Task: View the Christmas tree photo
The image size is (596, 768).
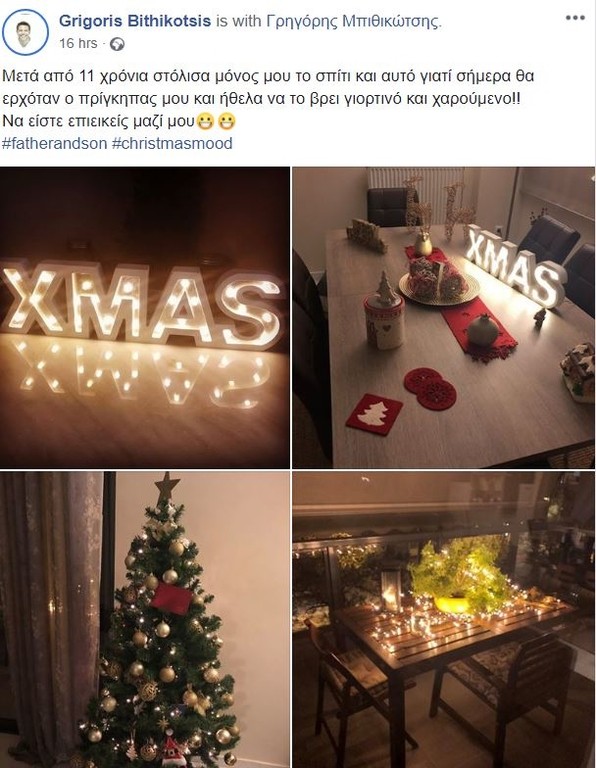Action: pyautogui.click(x=144, y=620)
